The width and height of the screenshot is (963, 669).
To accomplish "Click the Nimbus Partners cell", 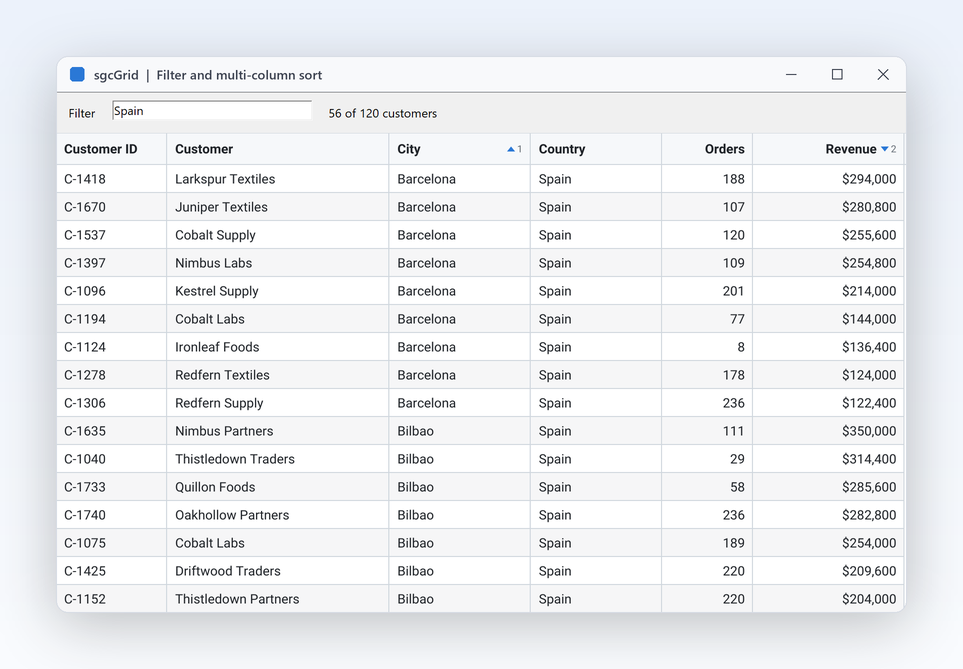I will click(278, 431).
